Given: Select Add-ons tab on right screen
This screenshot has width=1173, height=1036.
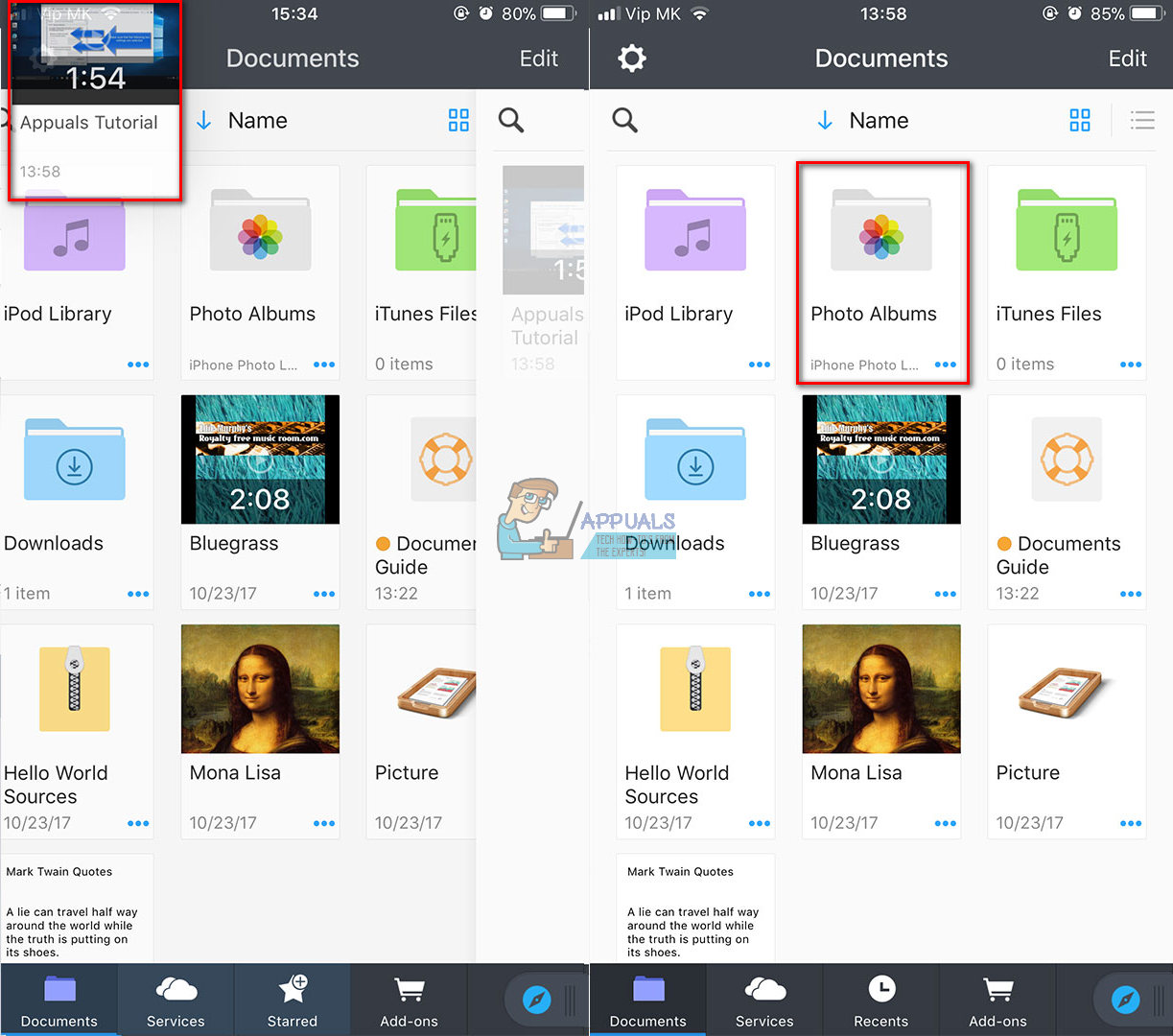Looking at the screenshot, I should pos(997,1000).
